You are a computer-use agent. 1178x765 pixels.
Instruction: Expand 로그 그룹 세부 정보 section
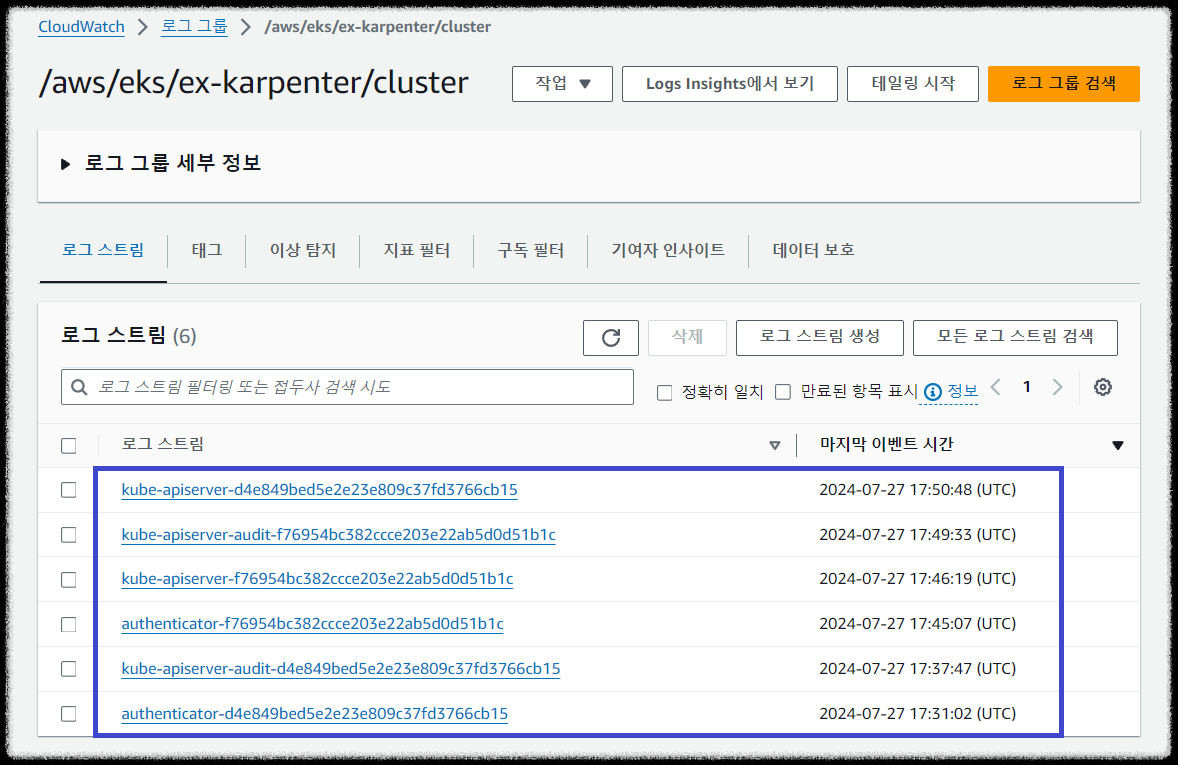(x=65, y=164)
